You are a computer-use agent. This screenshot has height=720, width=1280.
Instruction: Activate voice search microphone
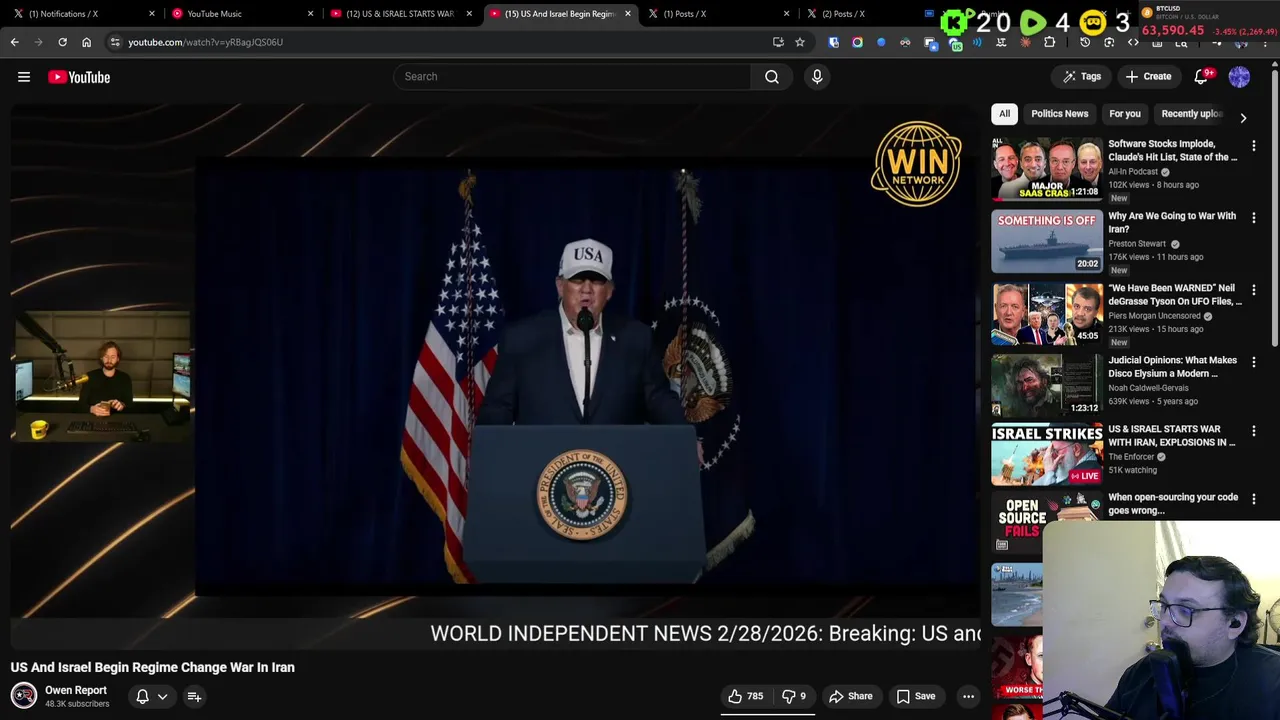817,76
